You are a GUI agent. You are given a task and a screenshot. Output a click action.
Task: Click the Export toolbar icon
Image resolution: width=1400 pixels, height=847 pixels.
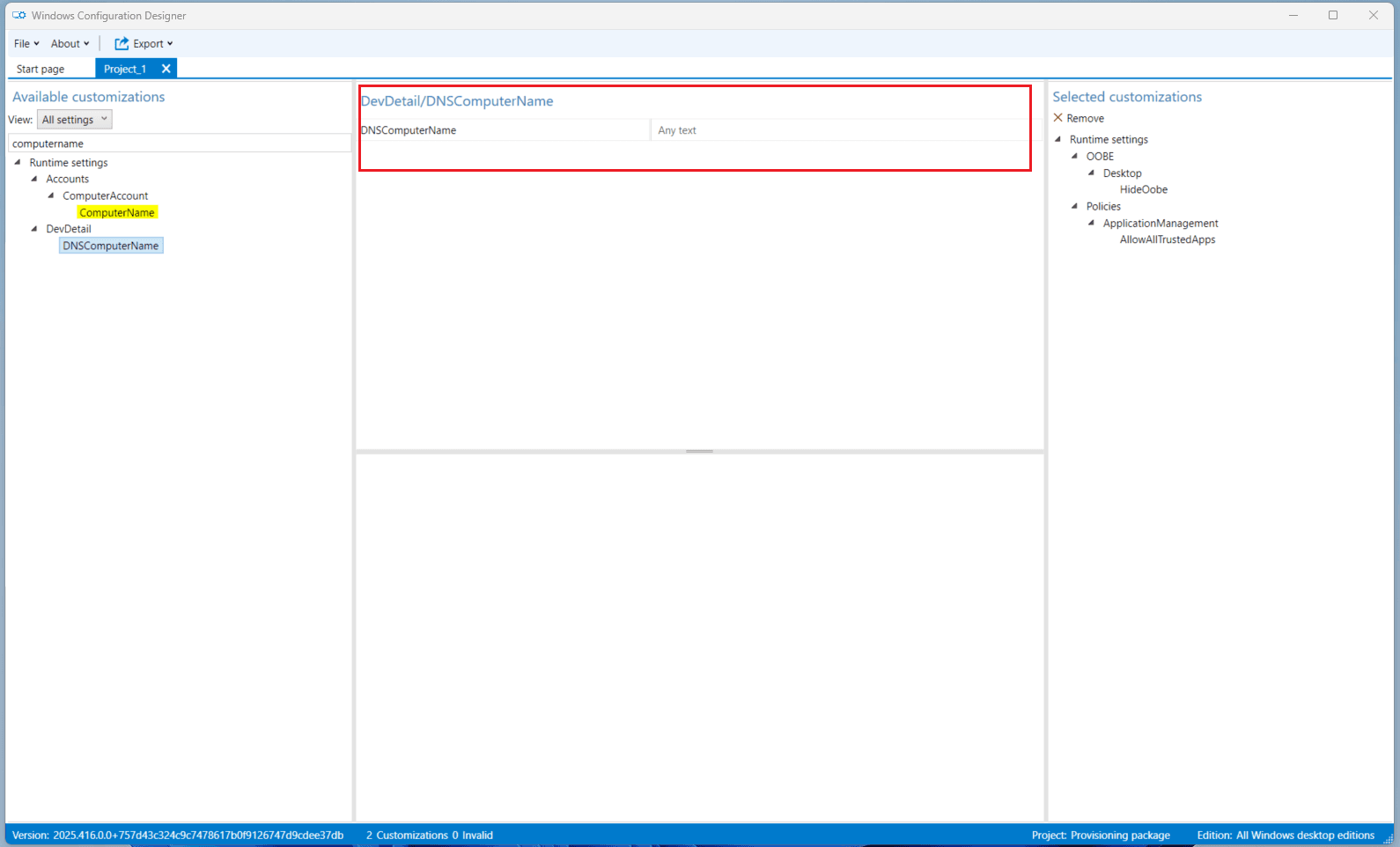122,44
